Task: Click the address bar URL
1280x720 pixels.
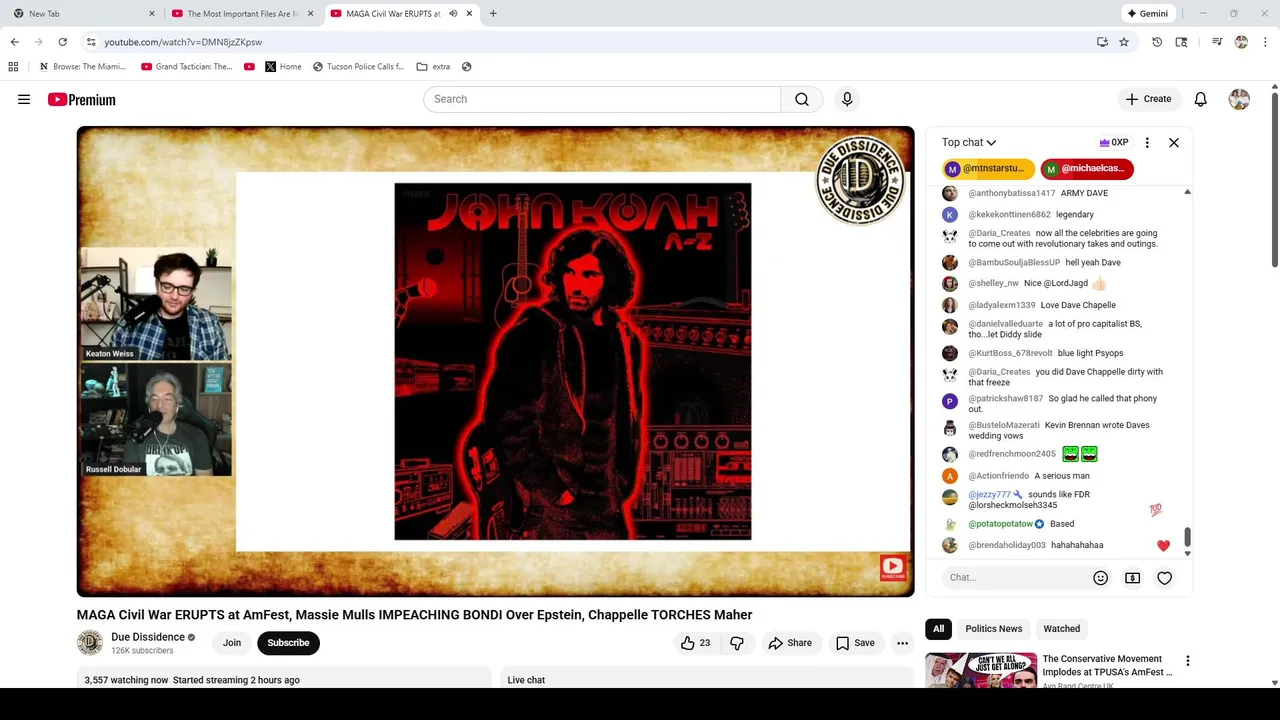Action: click(183, 42)
